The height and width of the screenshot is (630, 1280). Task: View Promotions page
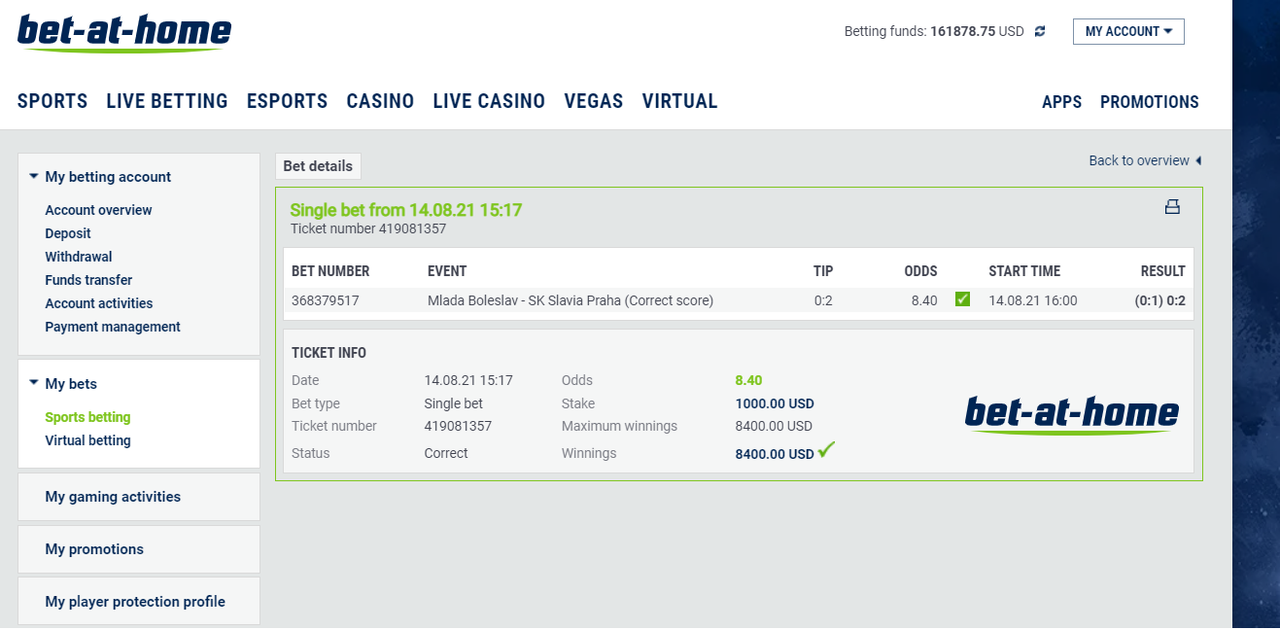[1150, 102]
